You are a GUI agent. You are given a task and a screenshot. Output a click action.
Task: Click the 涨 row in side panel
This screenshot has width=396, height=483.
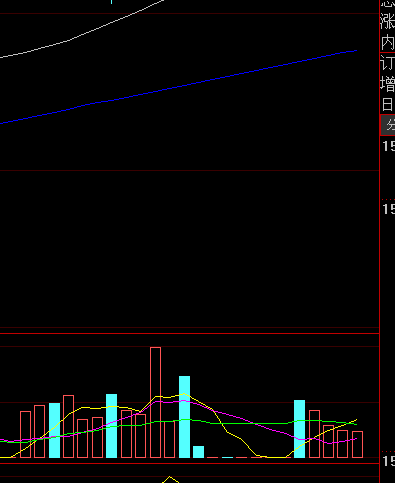pyautogui.click(x=388, y=21)
